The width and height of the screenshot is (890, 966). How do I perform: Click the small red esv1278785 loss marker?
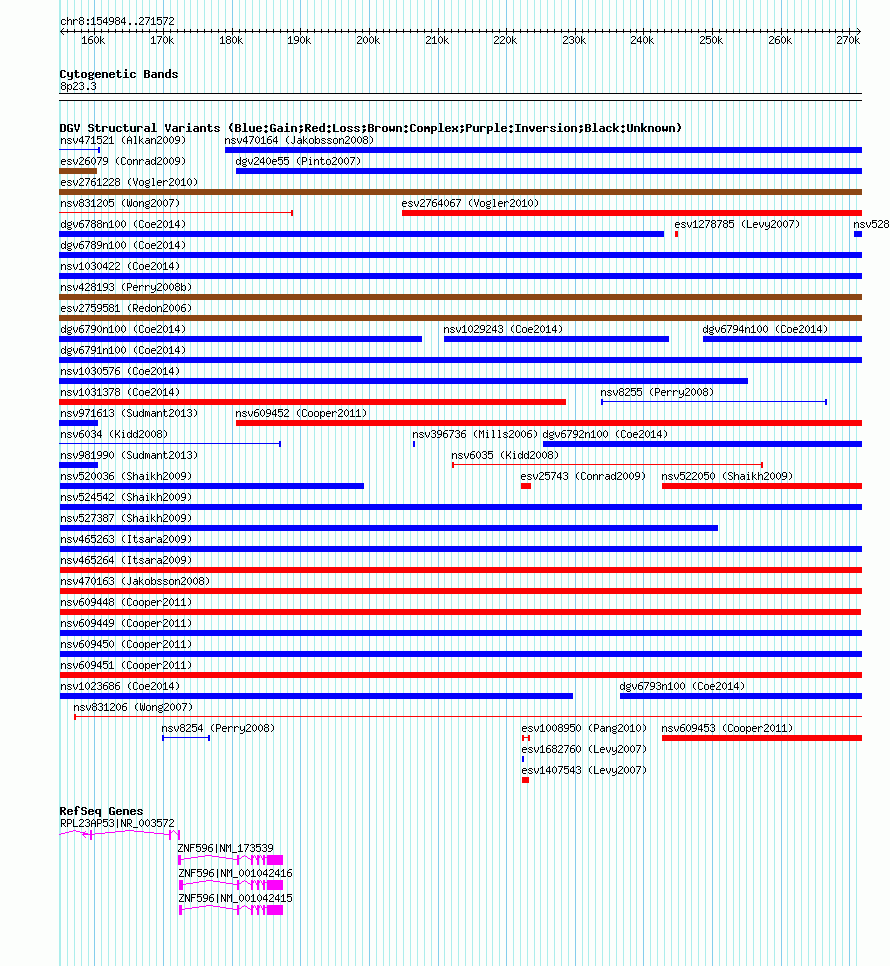click(x=676, y=234)
